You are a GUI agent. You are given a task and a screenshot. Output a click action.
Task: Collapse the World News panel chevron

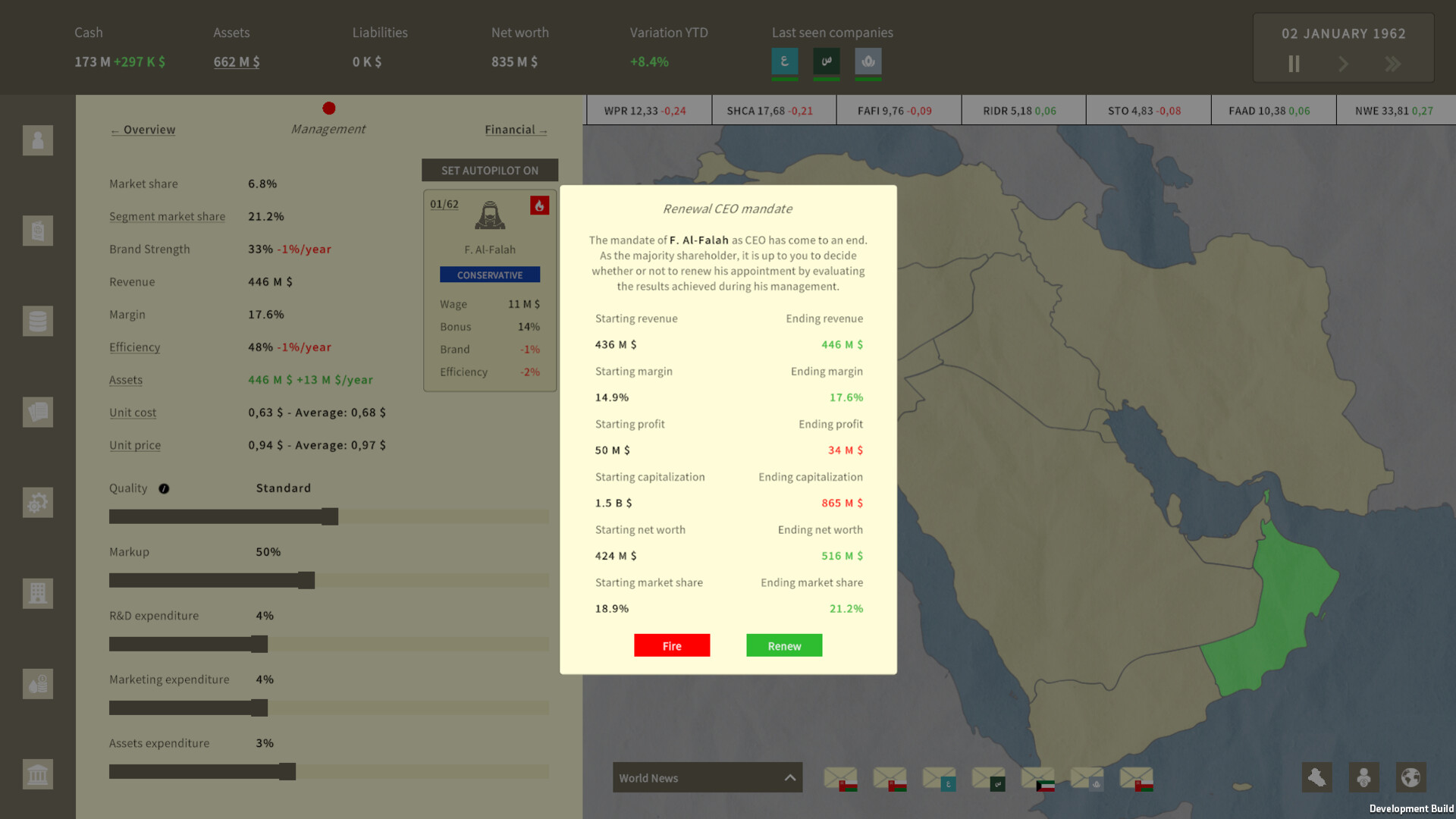click(x=789, y=777)
